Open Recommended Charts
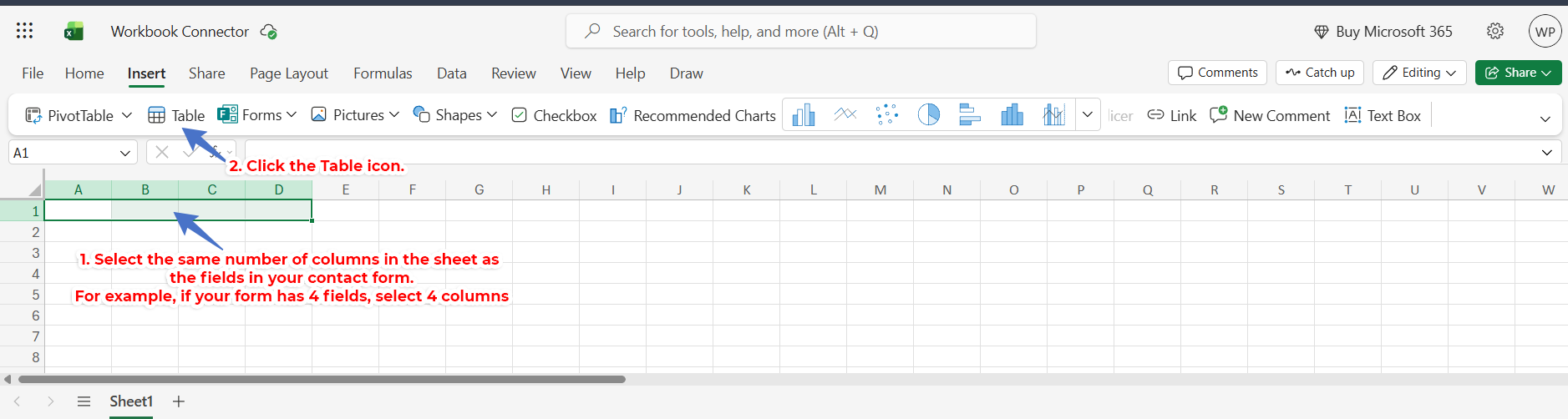 [x=693, y=115]
